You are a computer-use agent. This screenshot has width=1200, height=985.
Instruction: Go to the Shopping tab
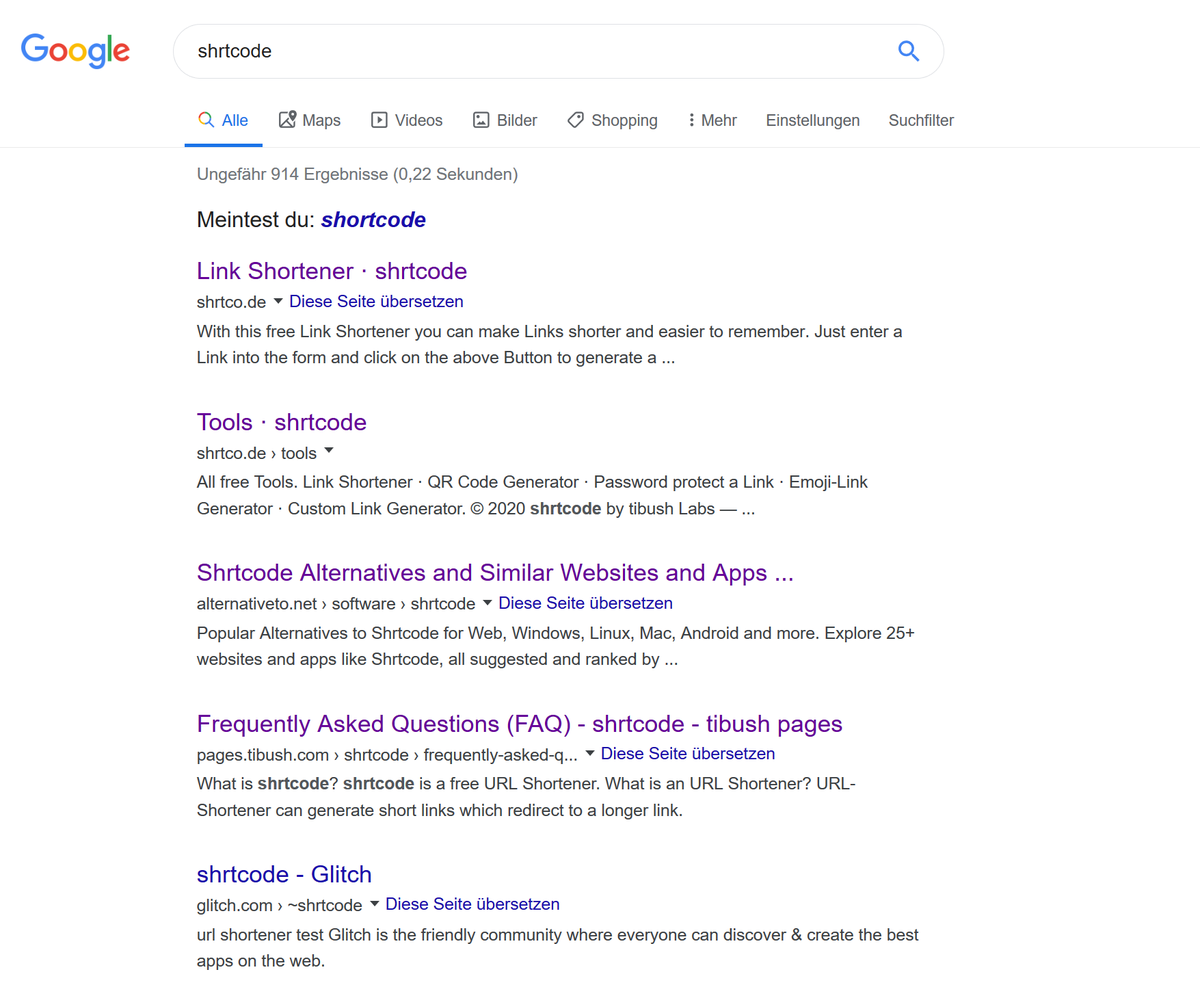[x=612, y=120]
